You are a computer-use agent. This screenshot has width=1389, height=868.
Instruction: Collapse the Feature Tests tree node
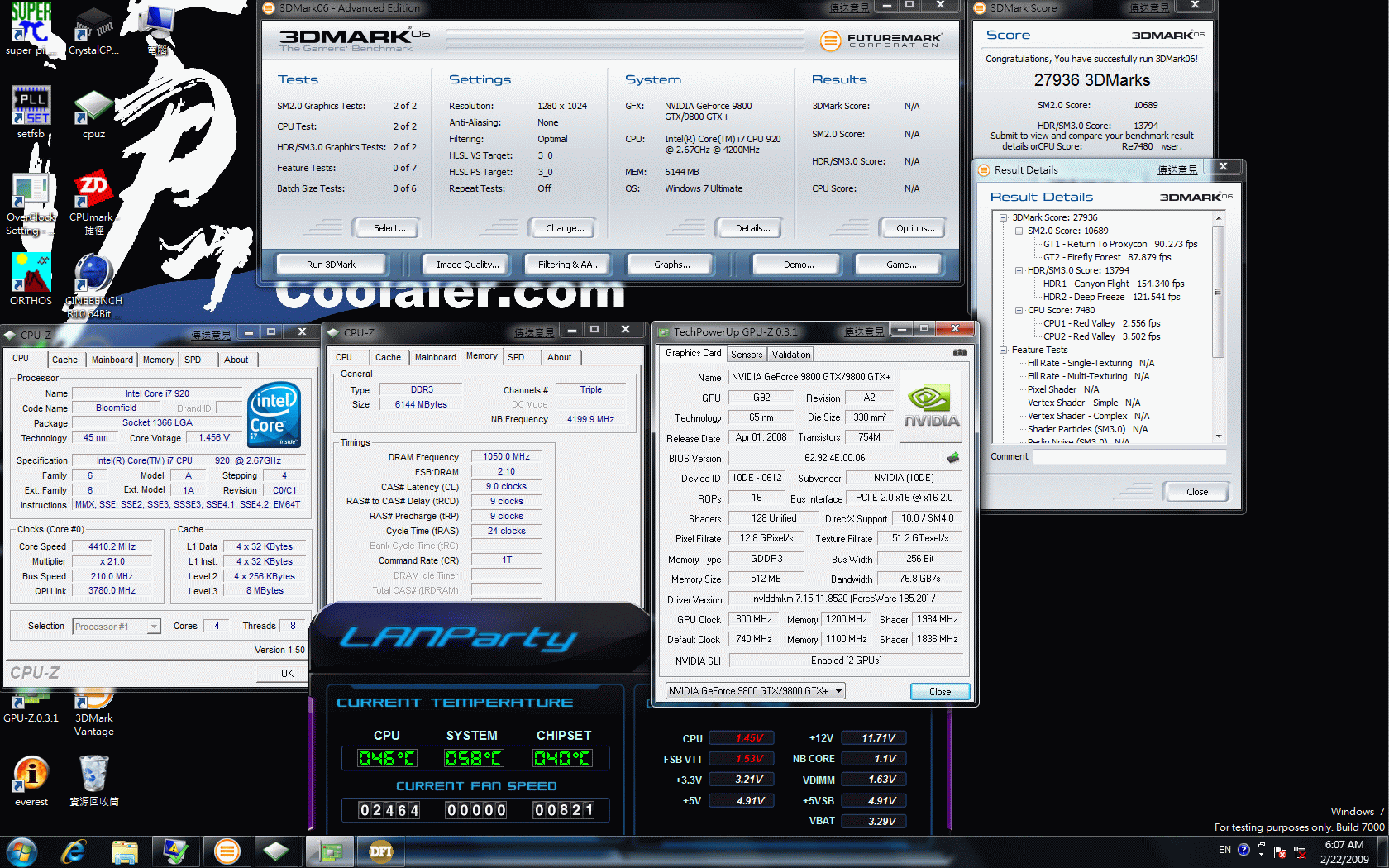[1004, 351]
